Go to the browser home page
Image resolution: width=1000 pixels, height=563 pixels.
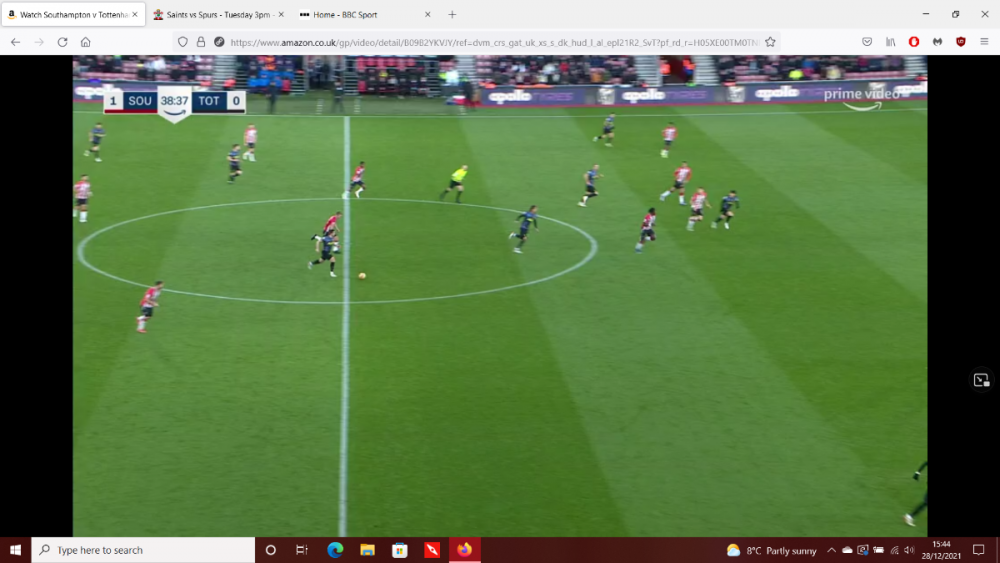86,42
